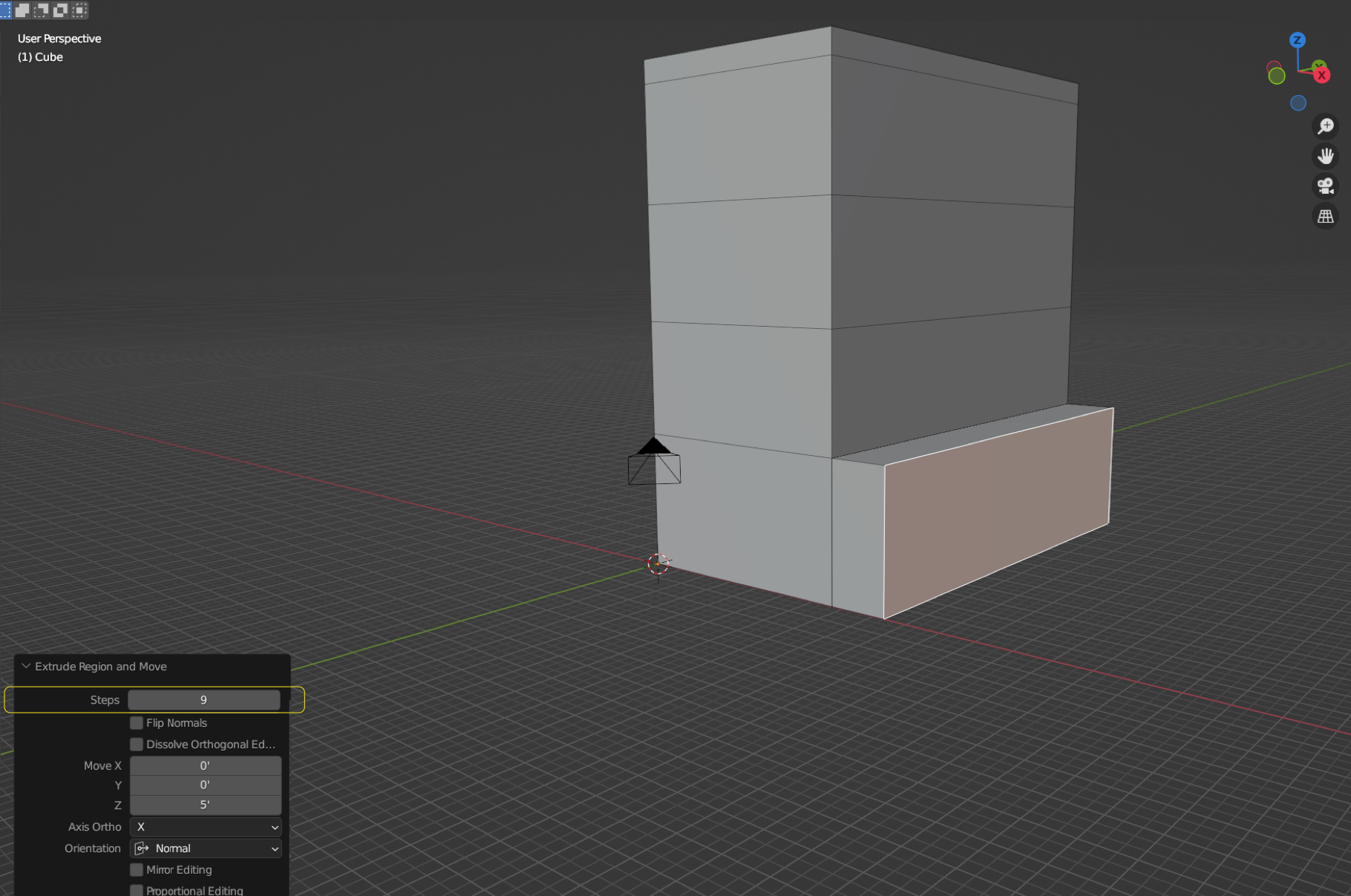Click the Steps value field

pos(204,700)
